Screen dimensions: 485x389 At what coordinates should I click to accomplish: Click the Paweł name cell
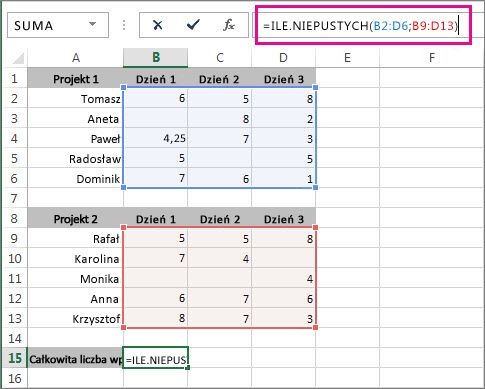(76, 139)
